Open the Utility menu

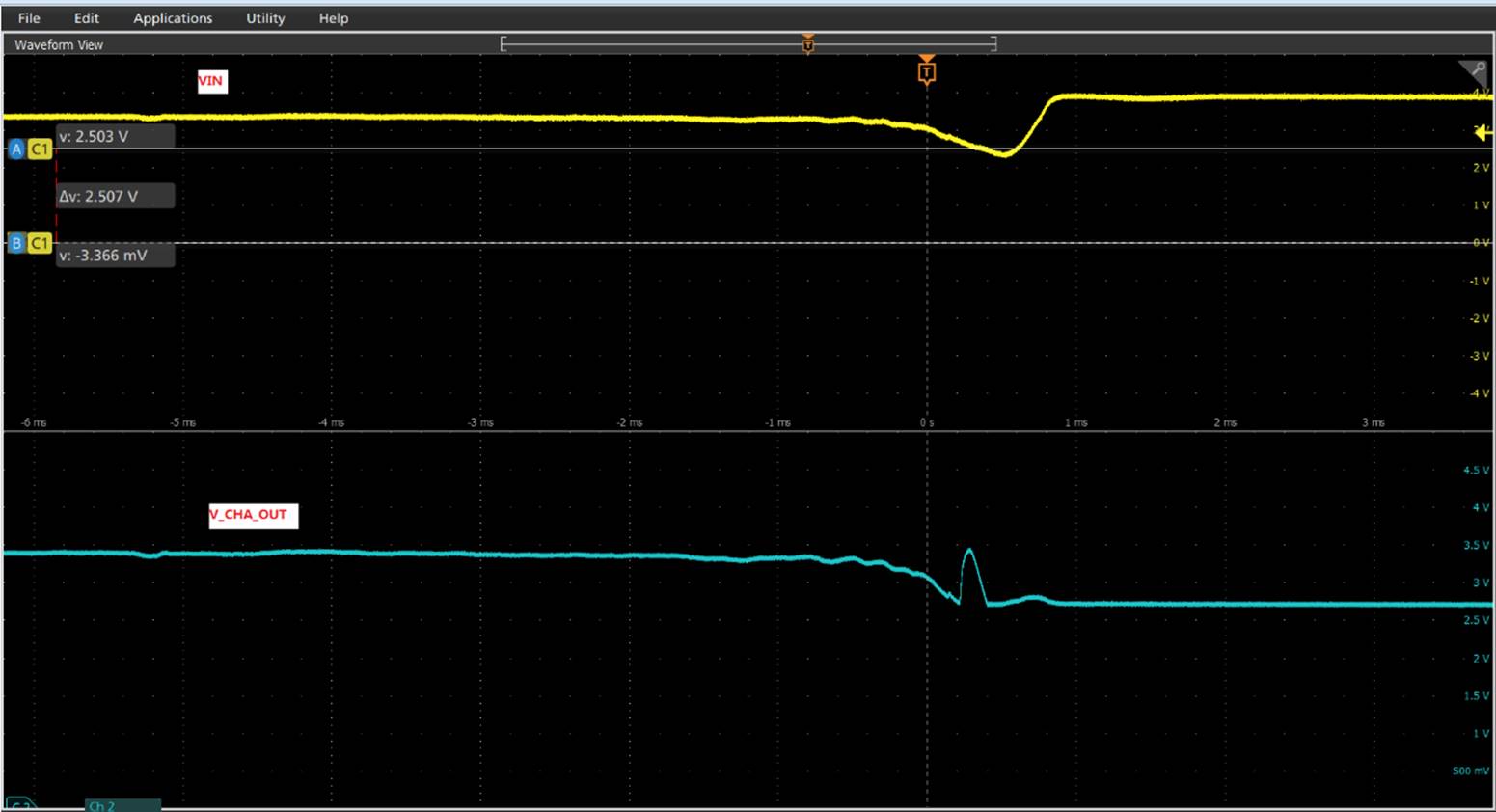[265, 18]
